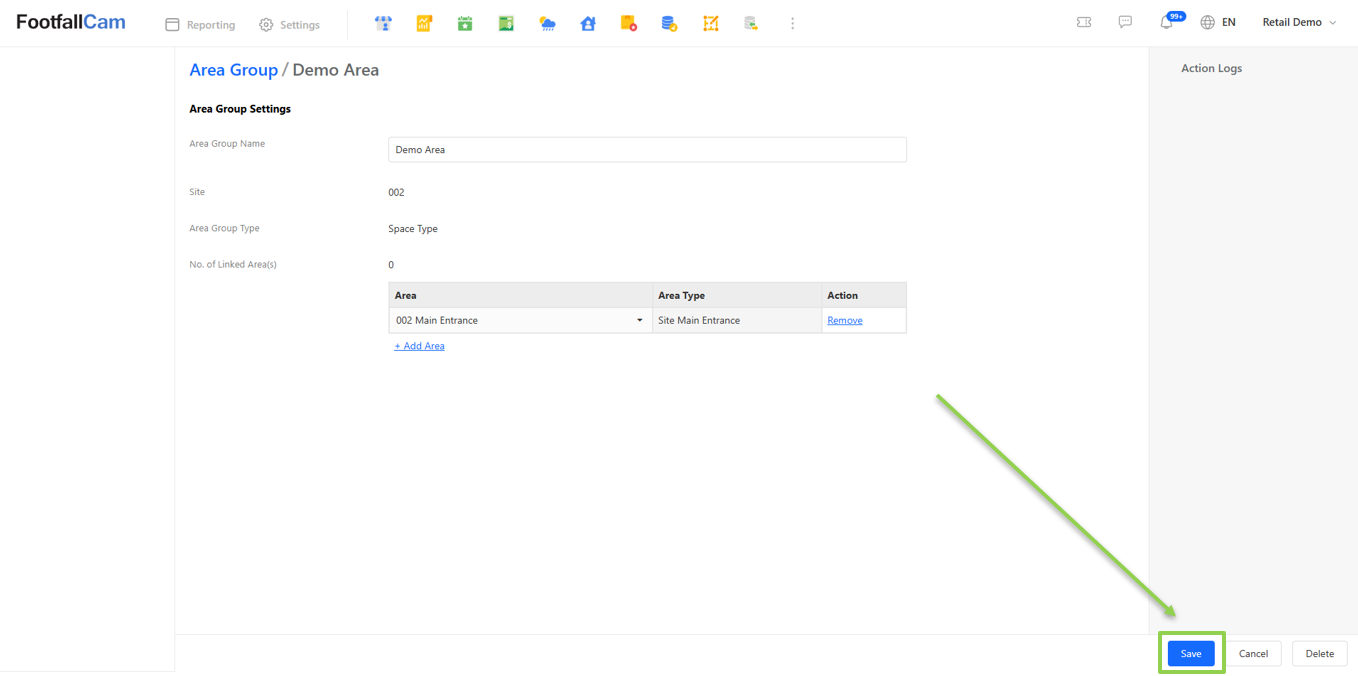Viewport: 1358px width, 676px height.
Task: Click the Remove link in Action column
Action: pos(844,320)
